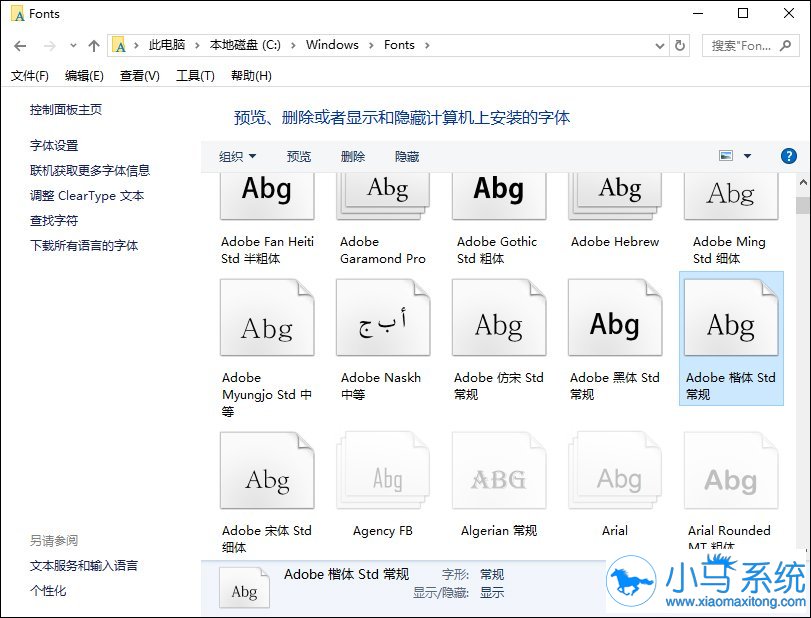Click 本地磁盘 (C:) in address path
811x618 pixels.
(245, 45)
